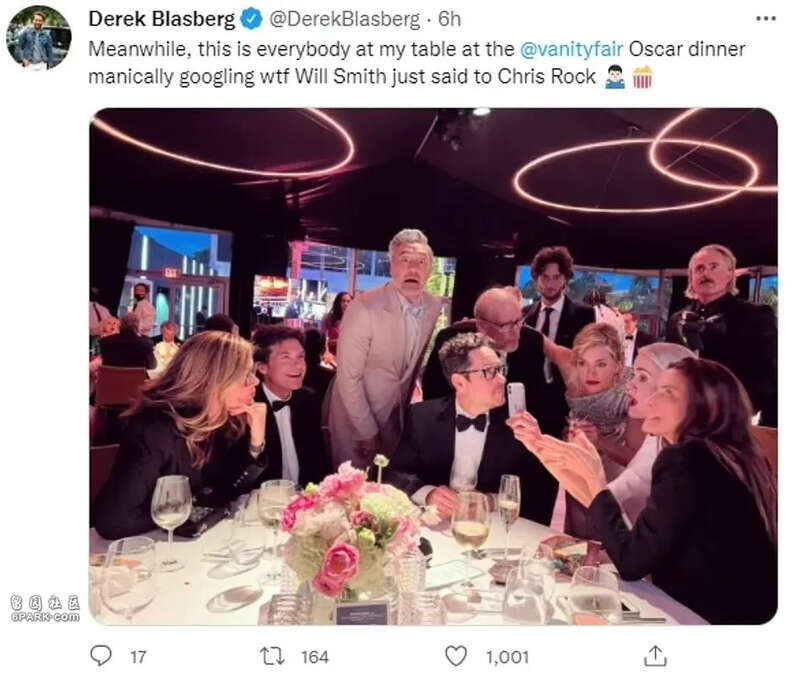Click the retweet count 164
The height and width of the screenshot is (678, 800).
click(x=314, y=657)
